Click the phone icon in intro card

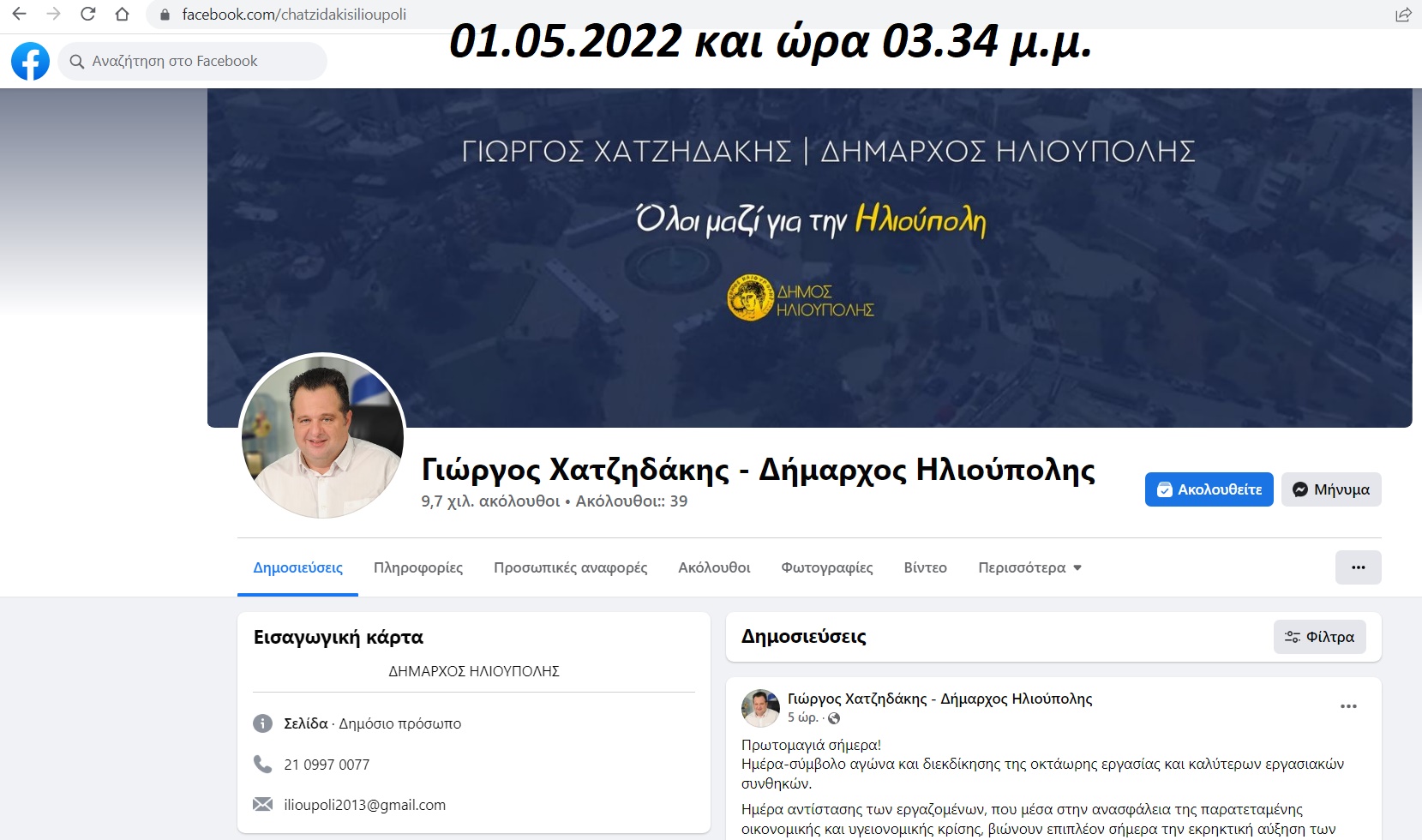point(262,764)
